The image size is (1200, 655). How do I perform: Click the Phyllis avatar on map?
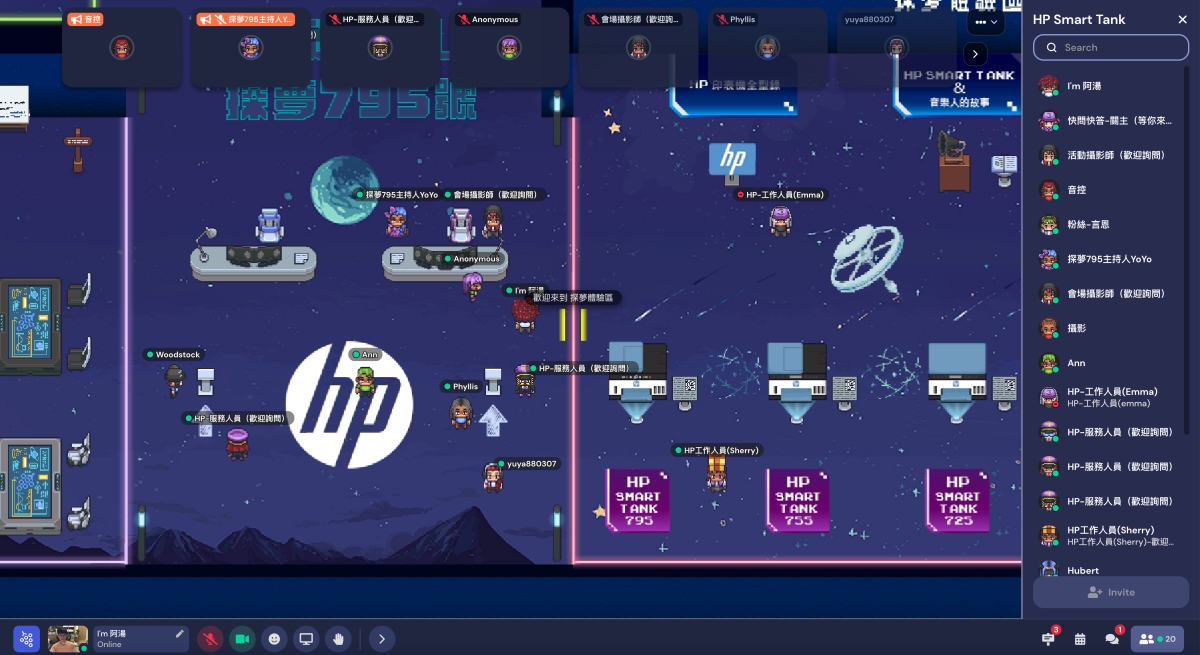460,411
